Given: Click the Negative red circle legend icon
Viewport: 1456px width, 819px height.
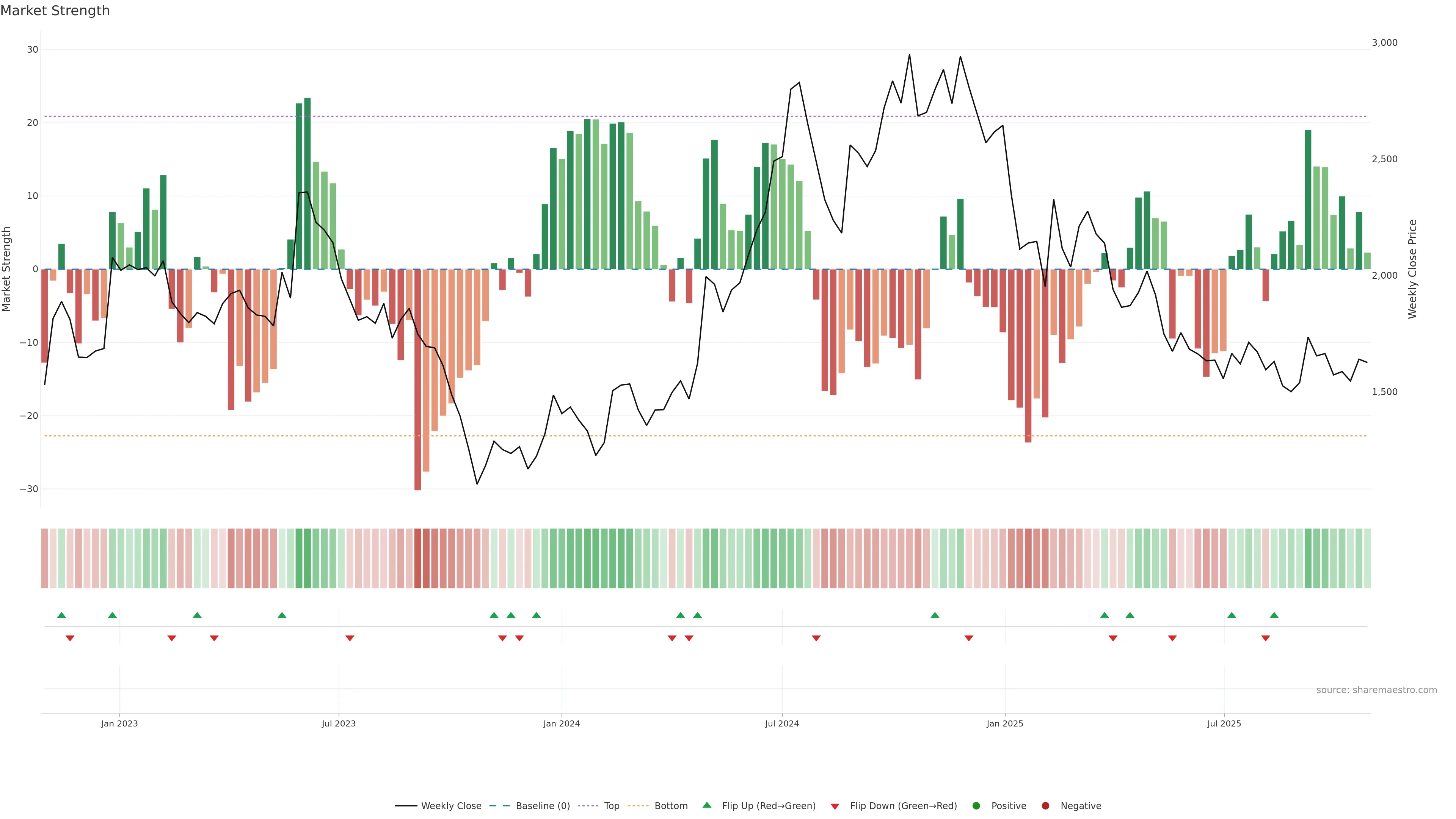Looking at the screenshot, I should 1045,806.
